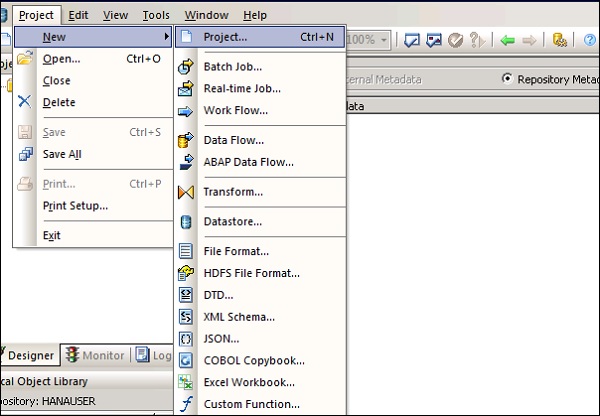Viewport: 600px width, 416px height.
Task: Switch to the Designer tab
Action: pos(30,355)
